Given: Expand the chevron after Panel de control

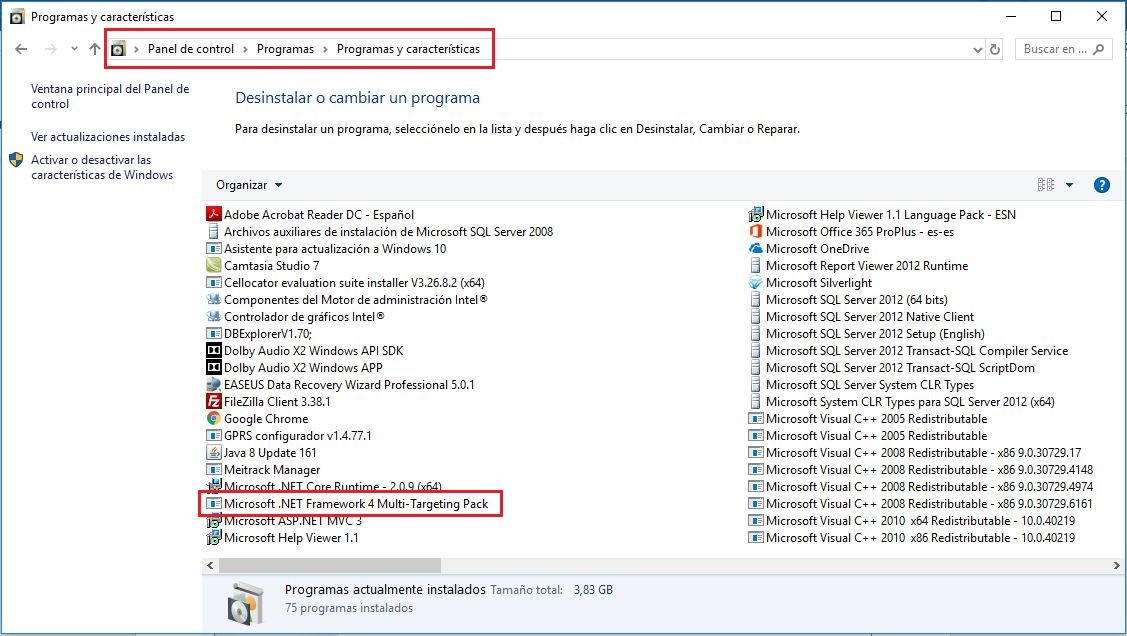Looking at the screenshot, I should click(x=245, y=49).
